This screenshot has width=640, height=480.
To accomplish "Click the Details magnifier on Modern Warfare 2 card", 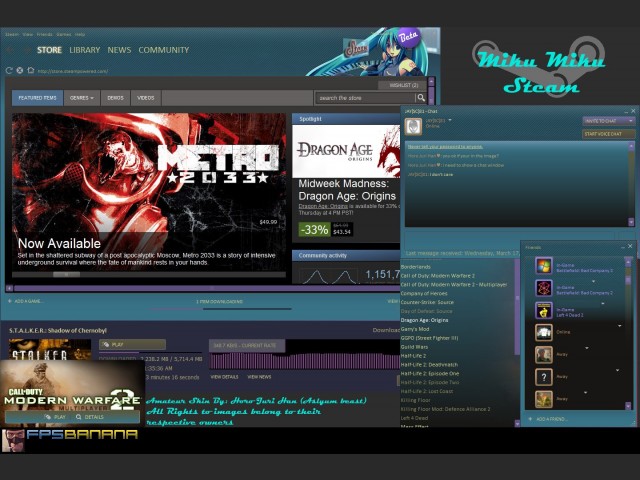I will click(79, 417).
